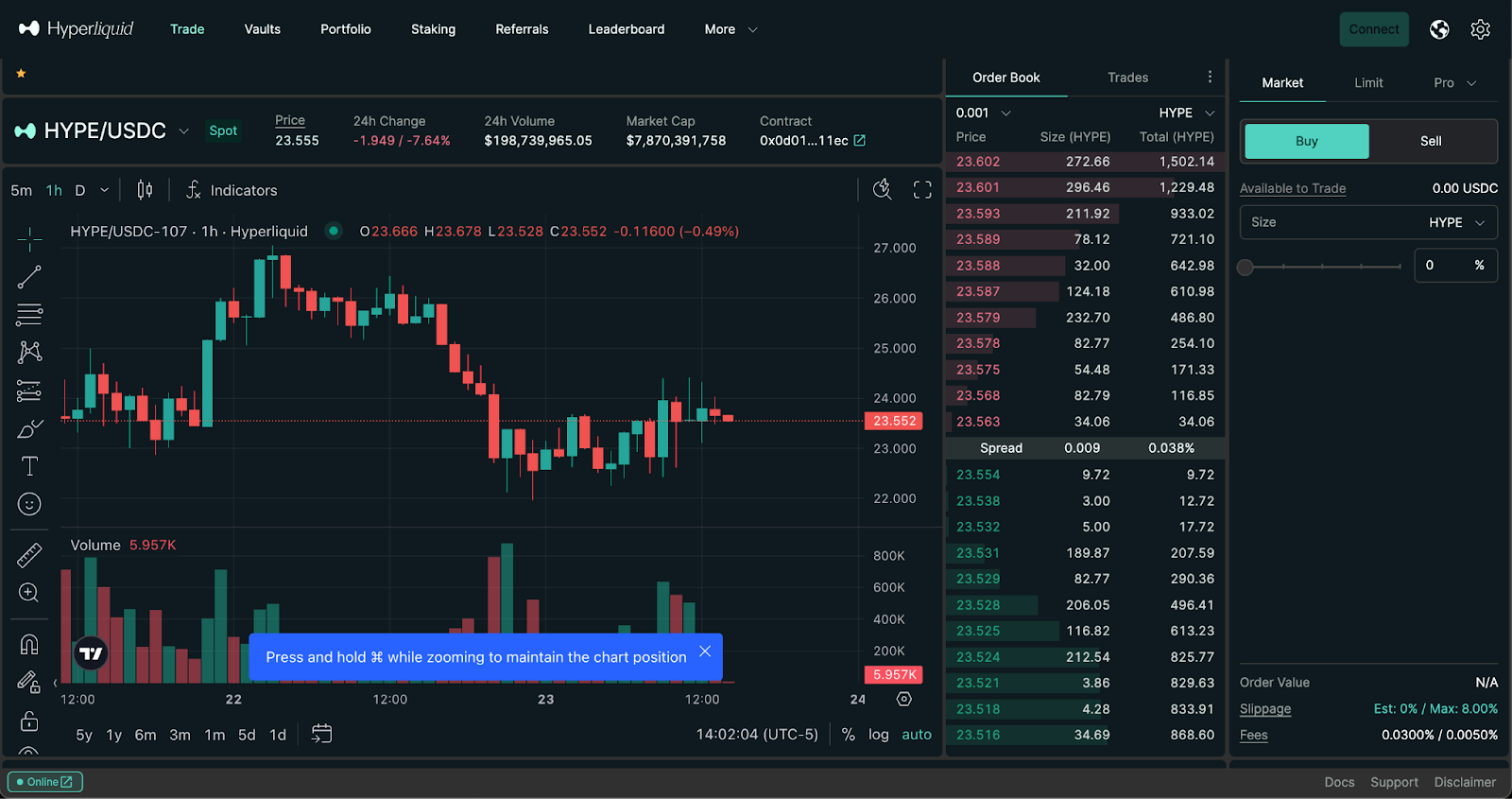Image resolution: width=1512 pixels, height=799 pixels.
Task: Enter fullscreen chart mode
Action: [x=922, y=190]
